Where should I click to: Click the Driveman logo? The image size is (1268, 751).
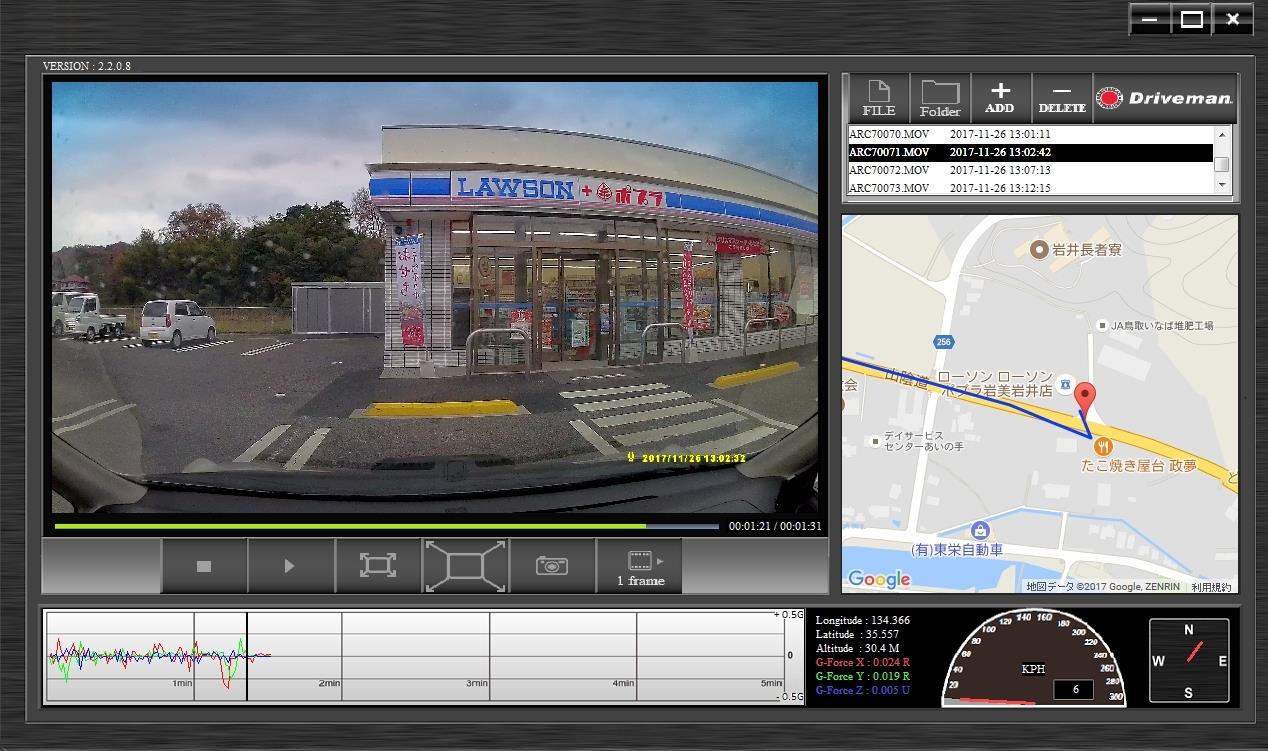[x=1165, y=98]
